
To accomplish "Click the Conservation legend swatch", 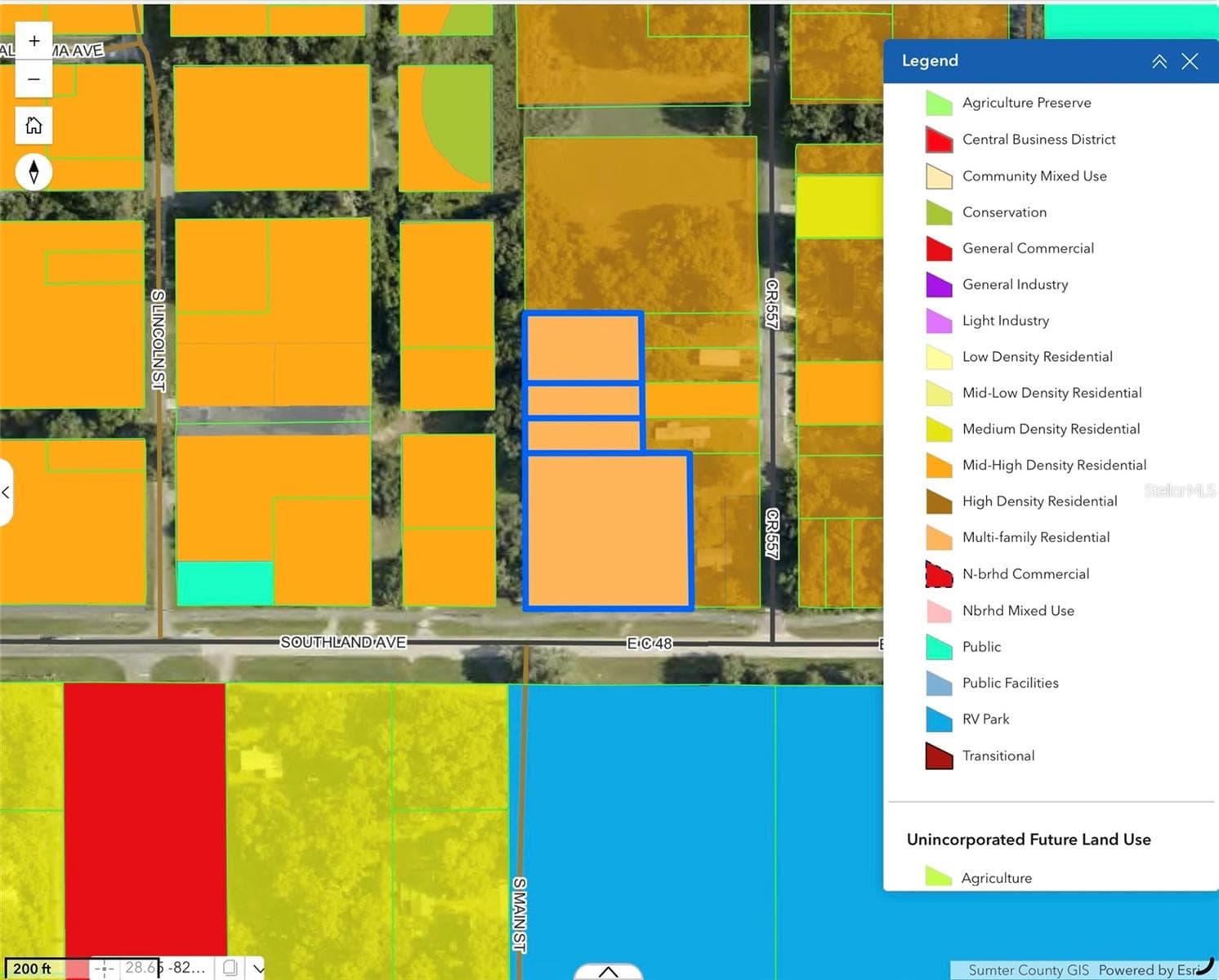I will click(x=939, y=212).
